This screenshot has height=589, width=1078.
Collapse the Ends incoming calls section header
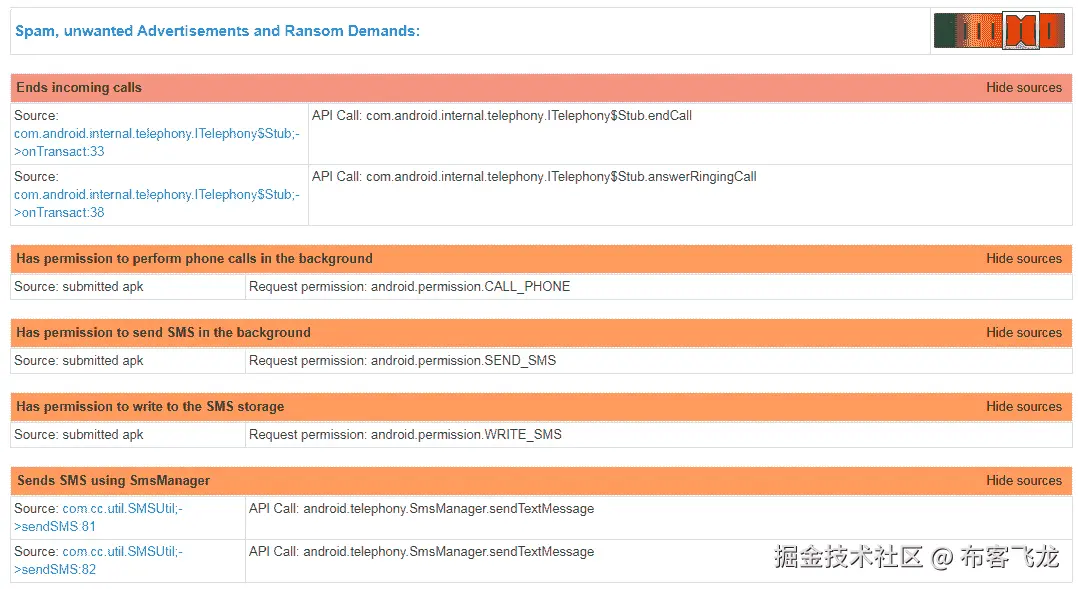pos(79,88)
